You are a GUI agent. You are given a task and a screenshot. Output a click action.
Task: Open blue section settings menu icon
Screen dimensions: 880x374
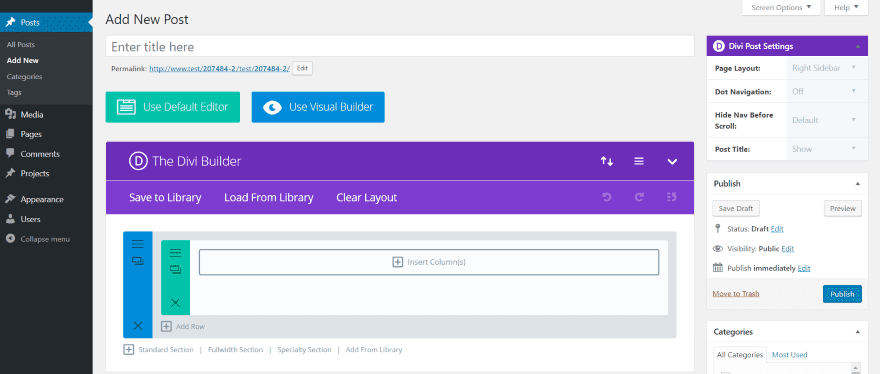pyautogui.click(x=138, y=244)
